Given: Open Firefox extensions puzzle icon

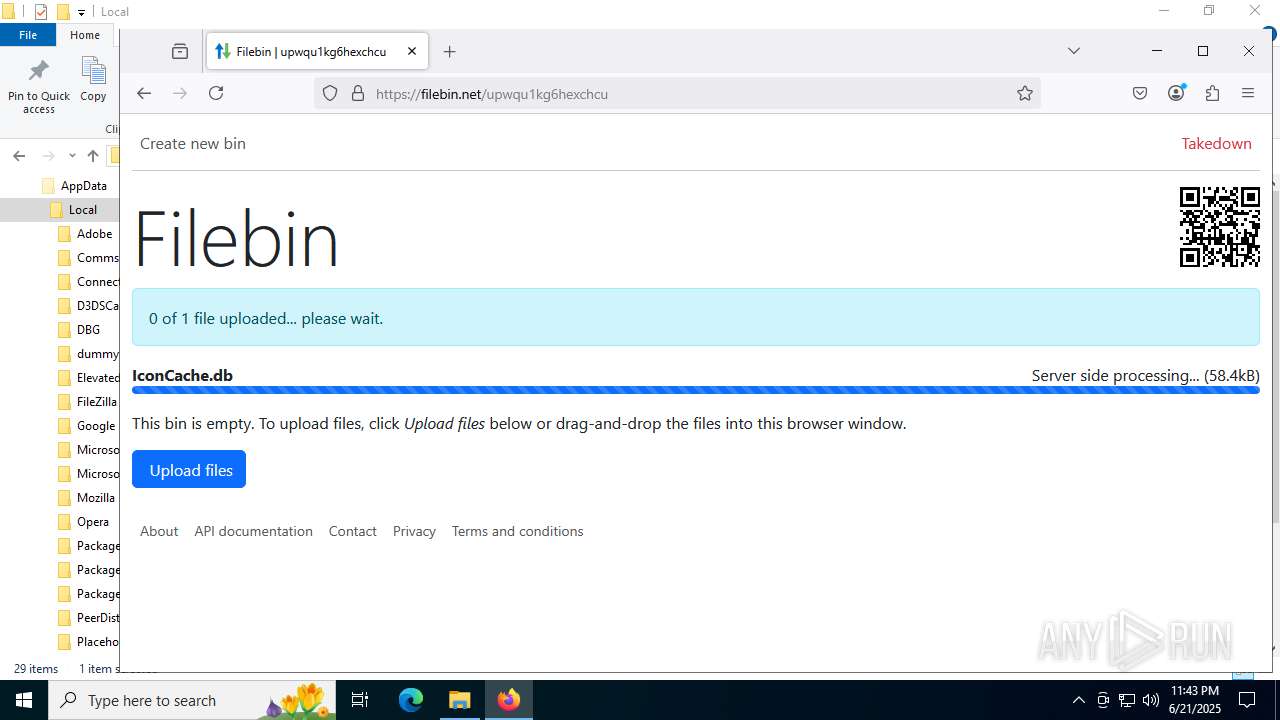Looking at the screenshot, I should [x=1212, y=93].
